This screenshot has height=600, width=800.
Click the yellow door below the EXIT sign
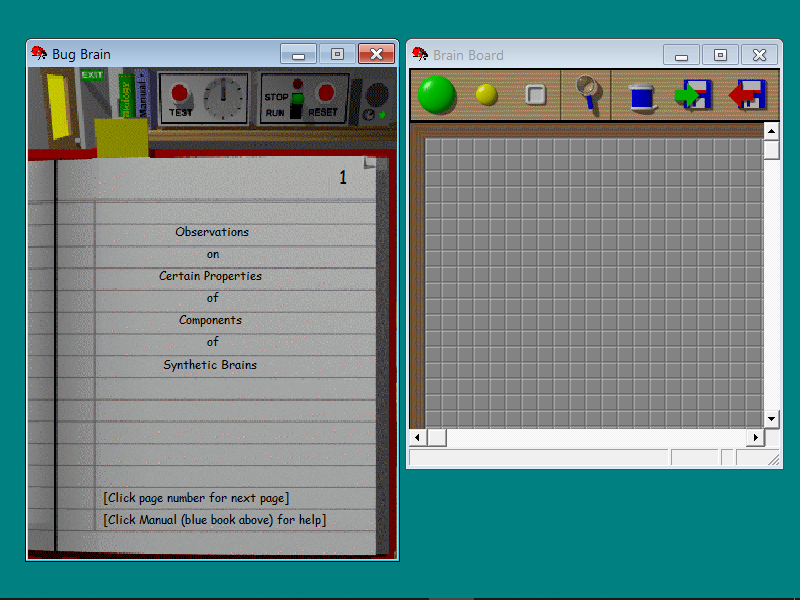(58, 106)
